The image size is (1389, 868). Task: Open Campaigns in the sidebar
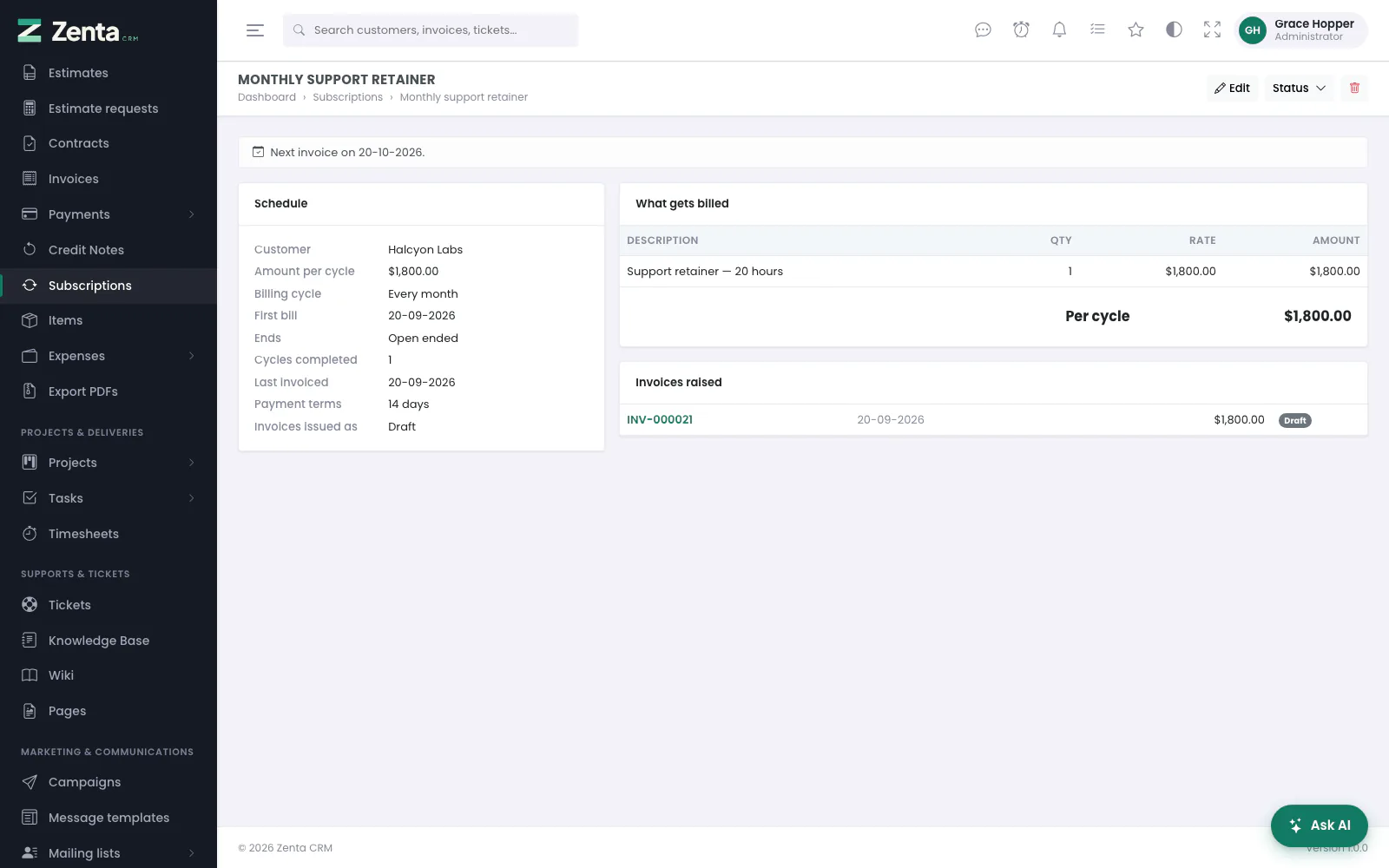tap(109, 782)
